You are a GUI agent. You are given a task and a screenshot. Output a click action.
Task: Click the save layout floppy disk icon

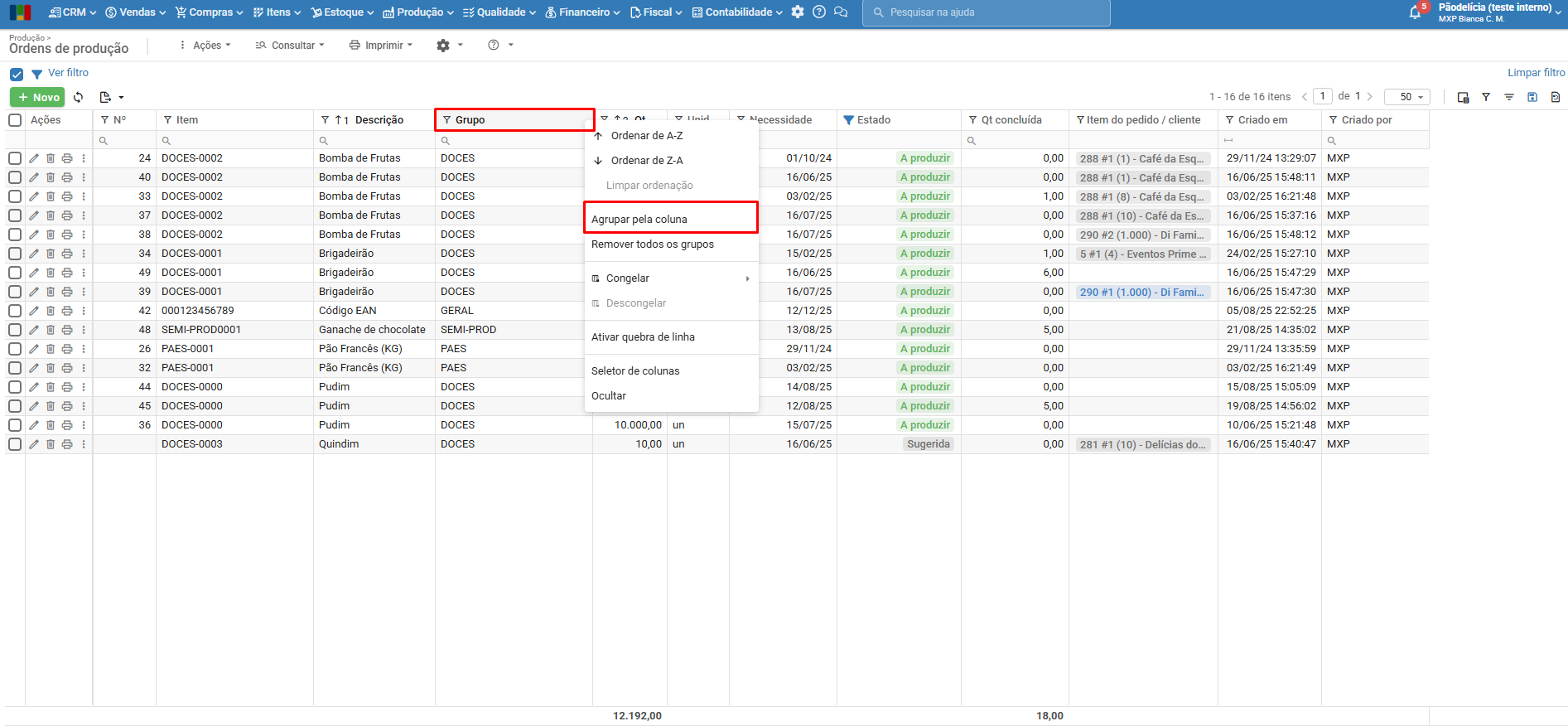pos(1532,97)
